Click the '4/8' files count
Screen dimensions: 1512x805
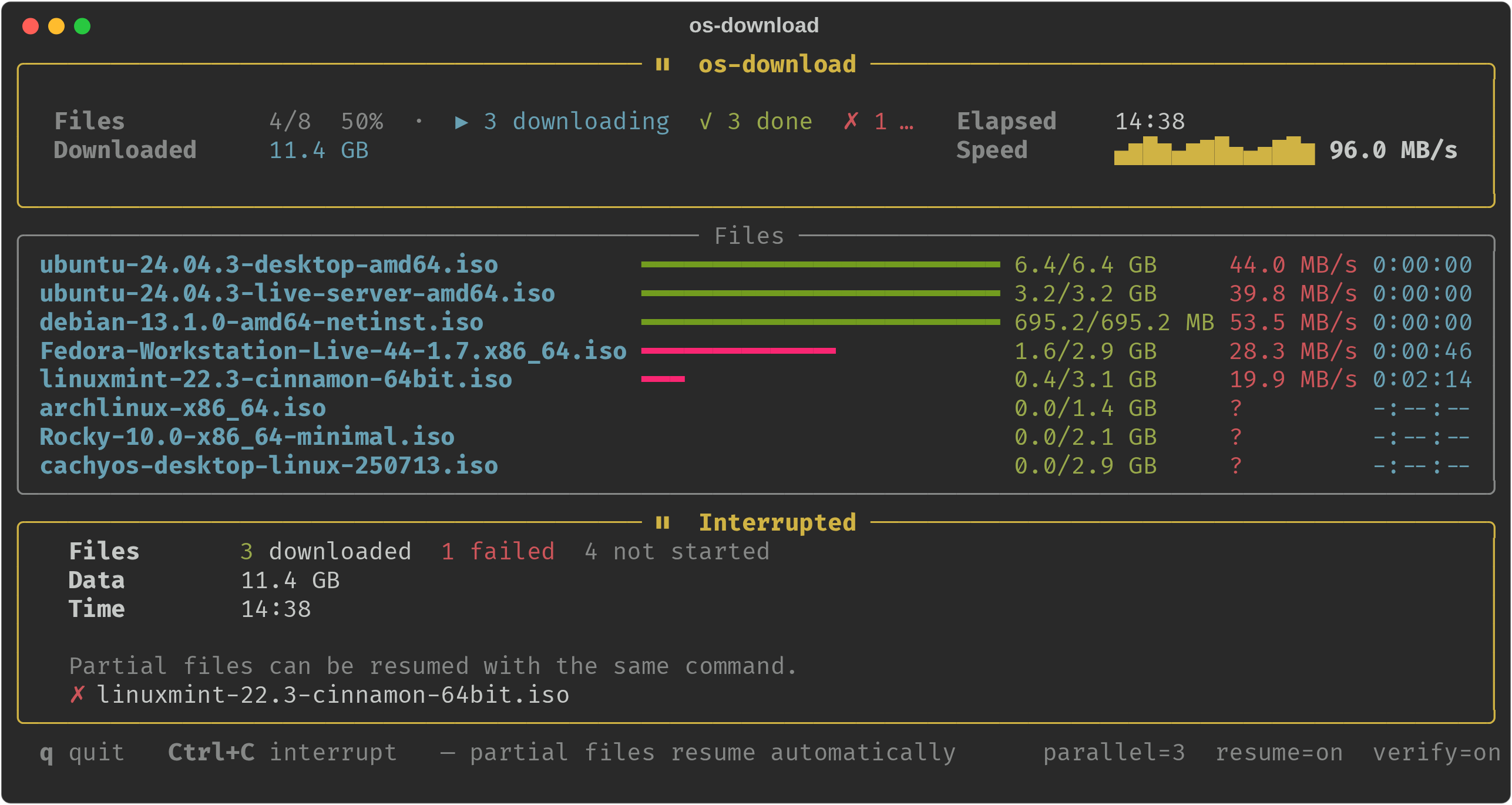point(290,122)
